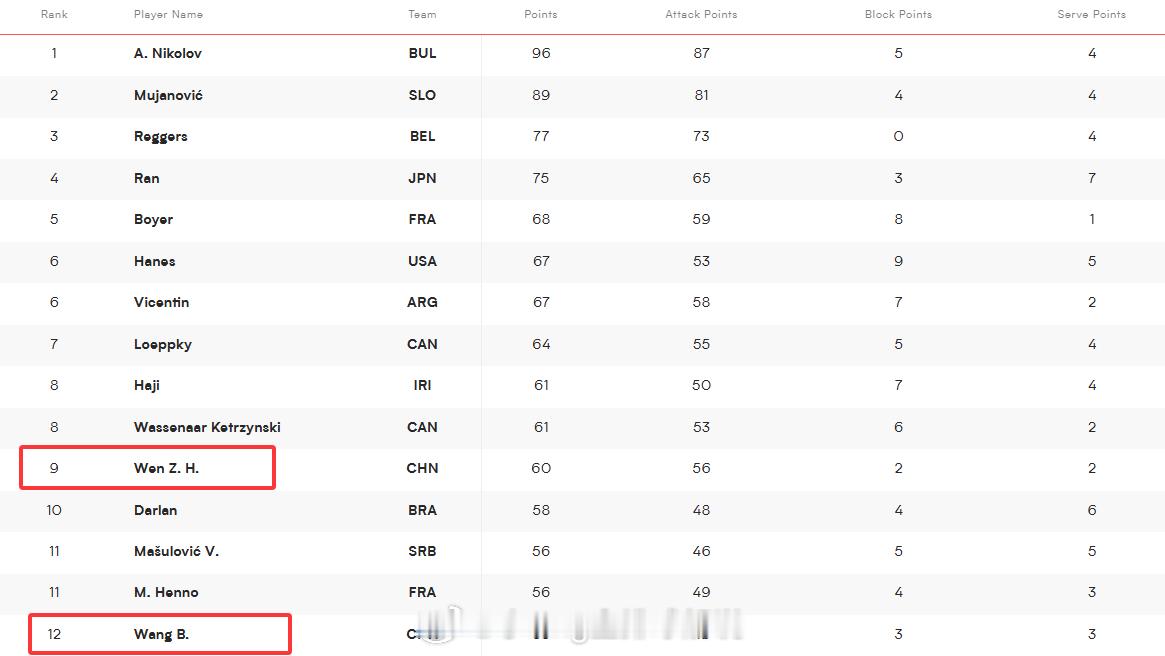Select the Reggers player name
The height and width of the screenshot is (656, 1165).
click(160, 137)
